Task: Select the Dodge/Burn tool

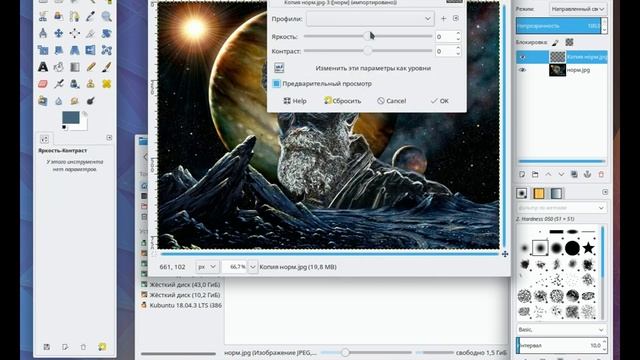Action: [91, 101]
